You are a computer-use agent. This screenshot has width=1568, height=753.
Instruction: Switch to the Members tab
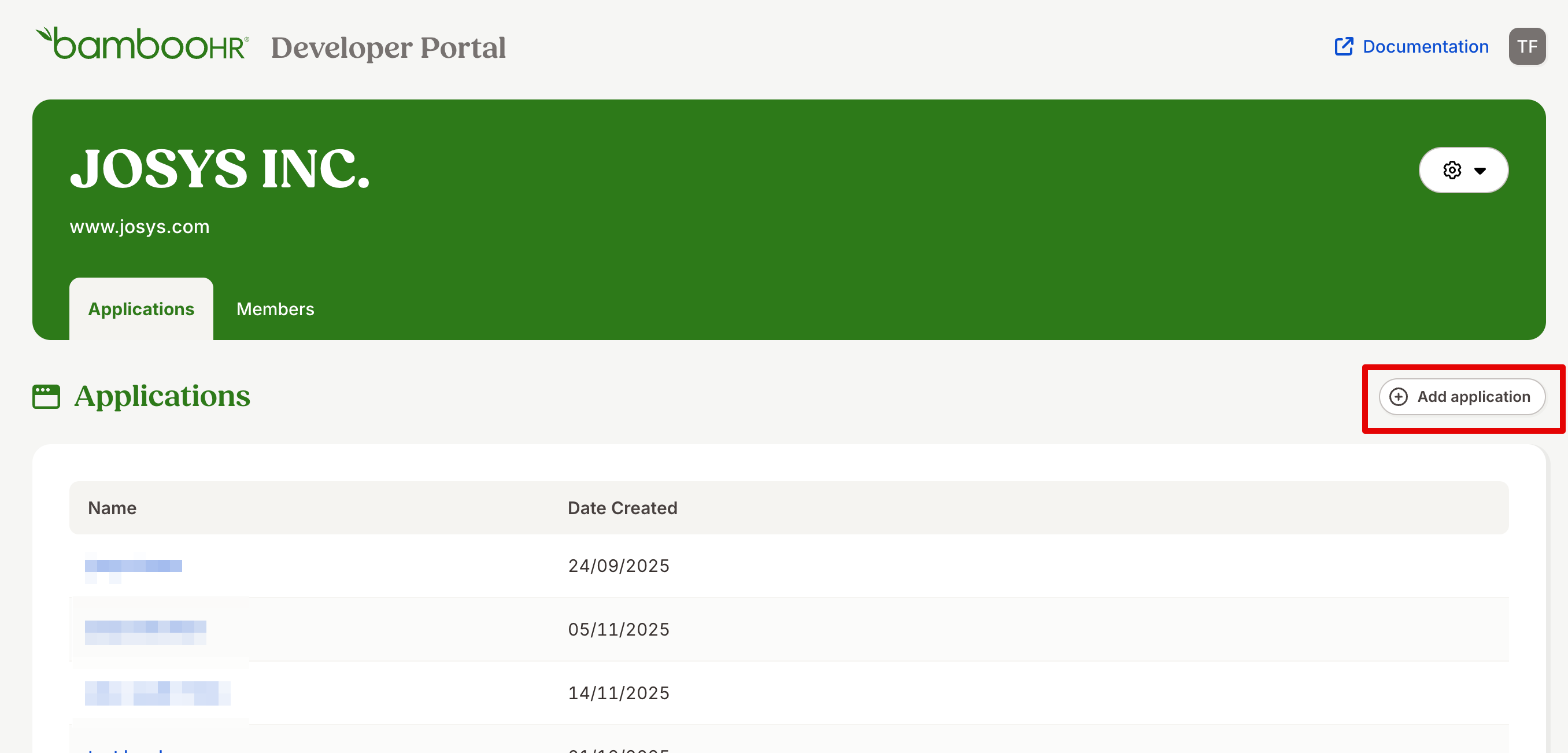tap(275, 309)
